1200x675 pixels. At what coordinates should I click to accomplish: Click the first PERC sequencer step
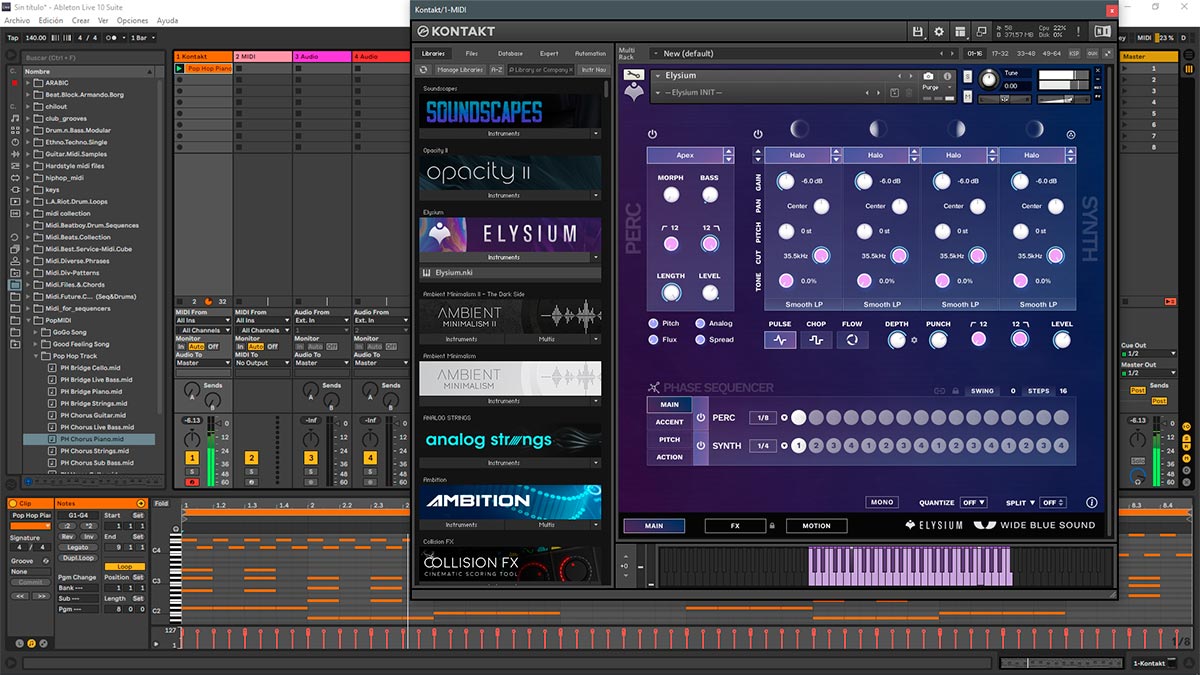[x=798, y=418]
